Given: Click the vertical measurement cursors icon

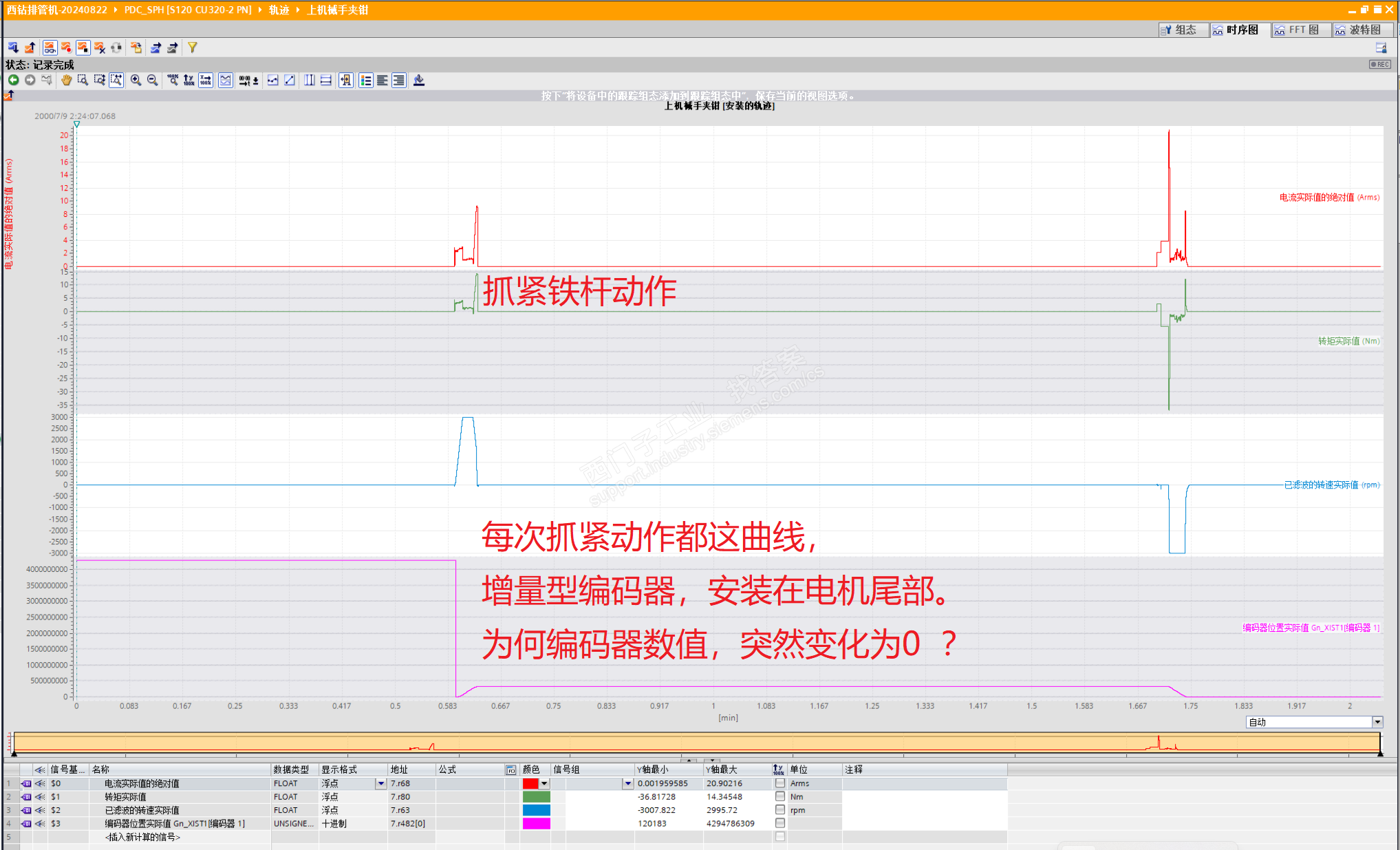Looking at the screenshot, I should tap(310, 81).
